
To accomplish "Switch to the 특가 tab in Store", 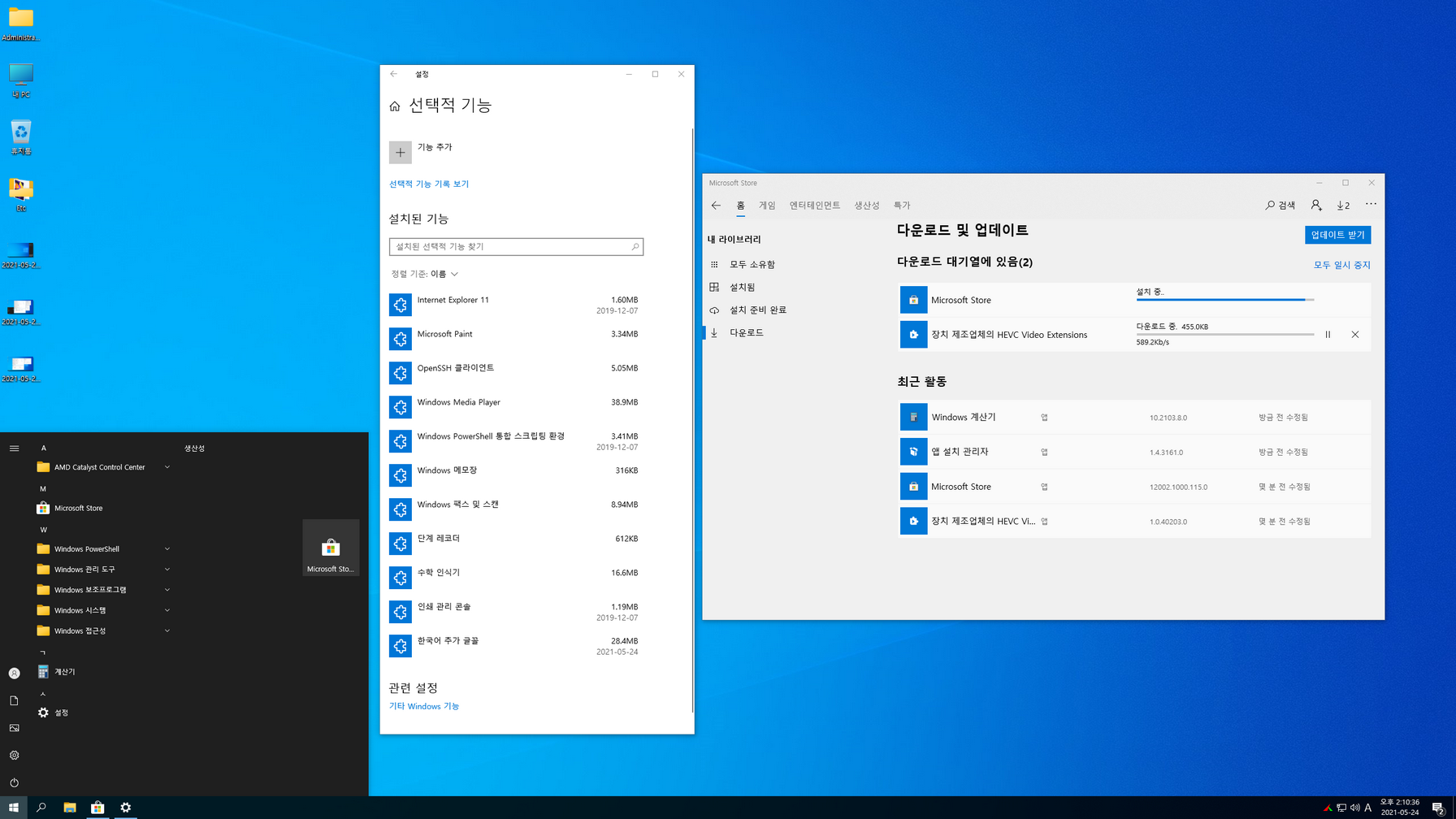I will coord(902,206).
